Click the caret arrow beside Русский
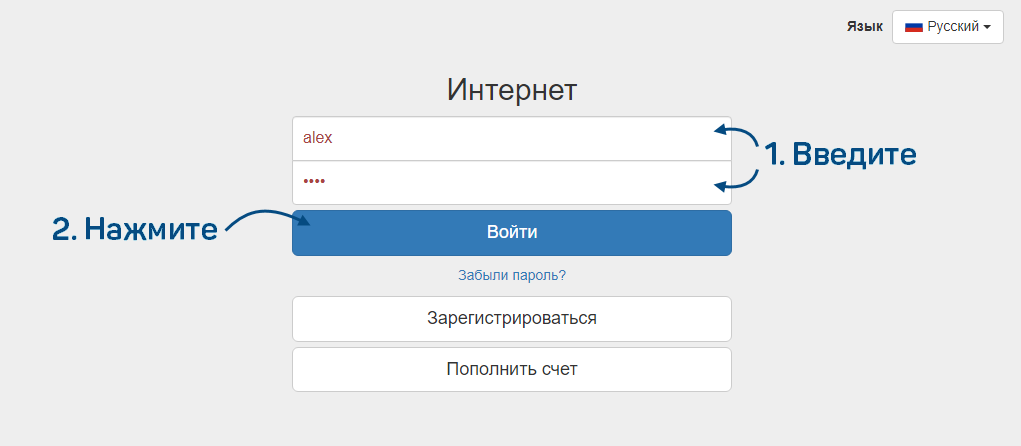1021x446 pixels. (x=987, y=28)
